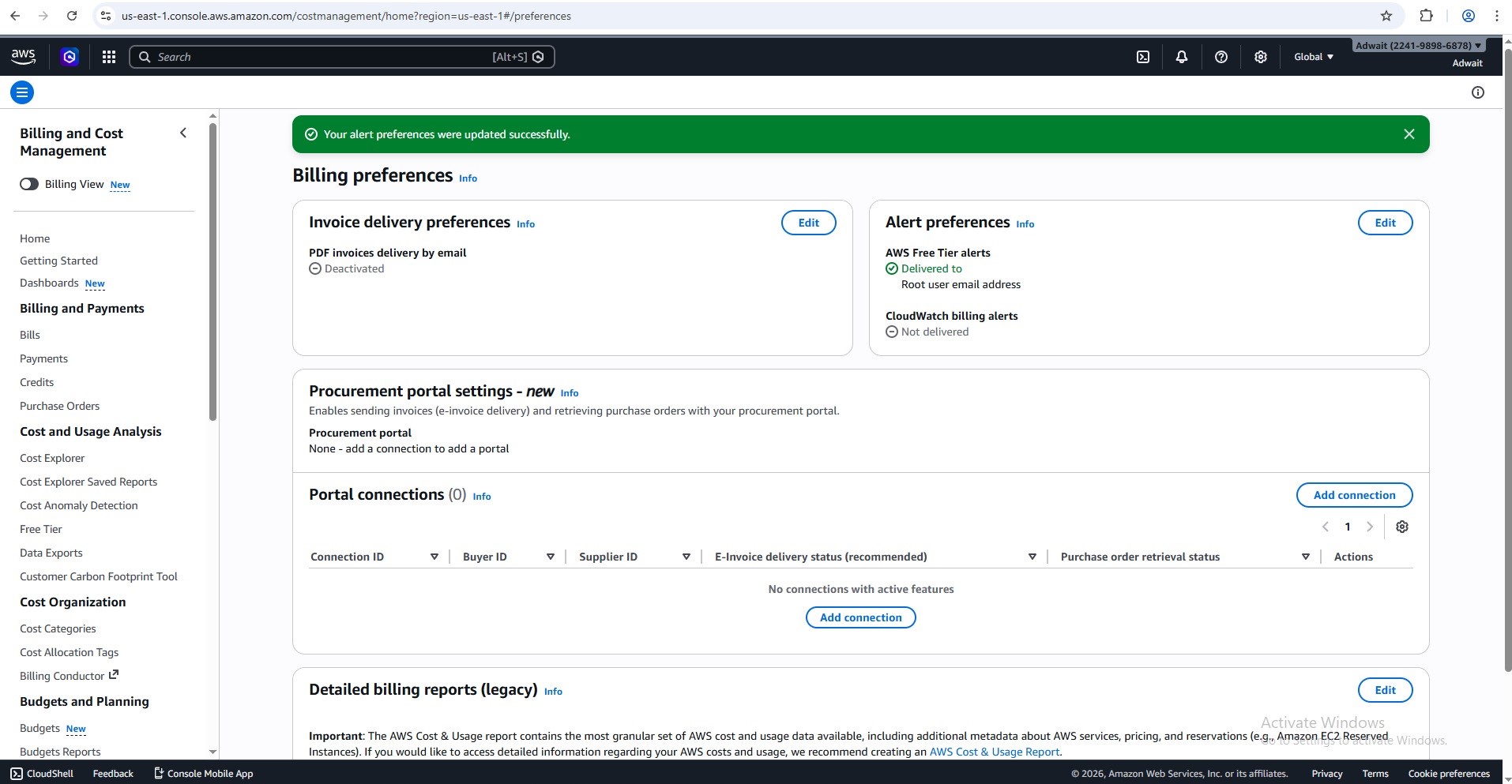Open the settings gear in the AWS header
The width and height of the screenshot is (1512, 784).
[1260, 57]
